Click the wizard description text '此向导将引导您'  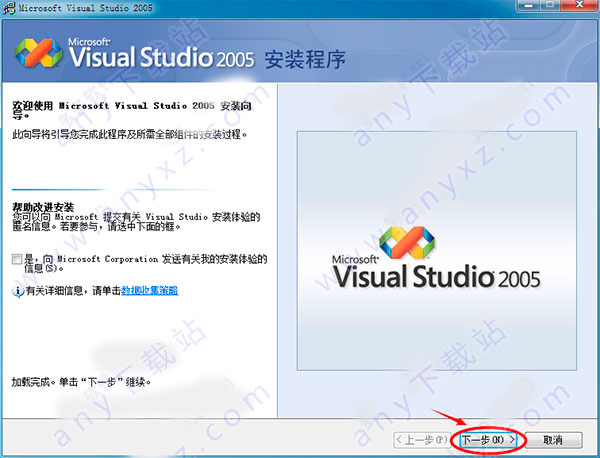[129, 134]
